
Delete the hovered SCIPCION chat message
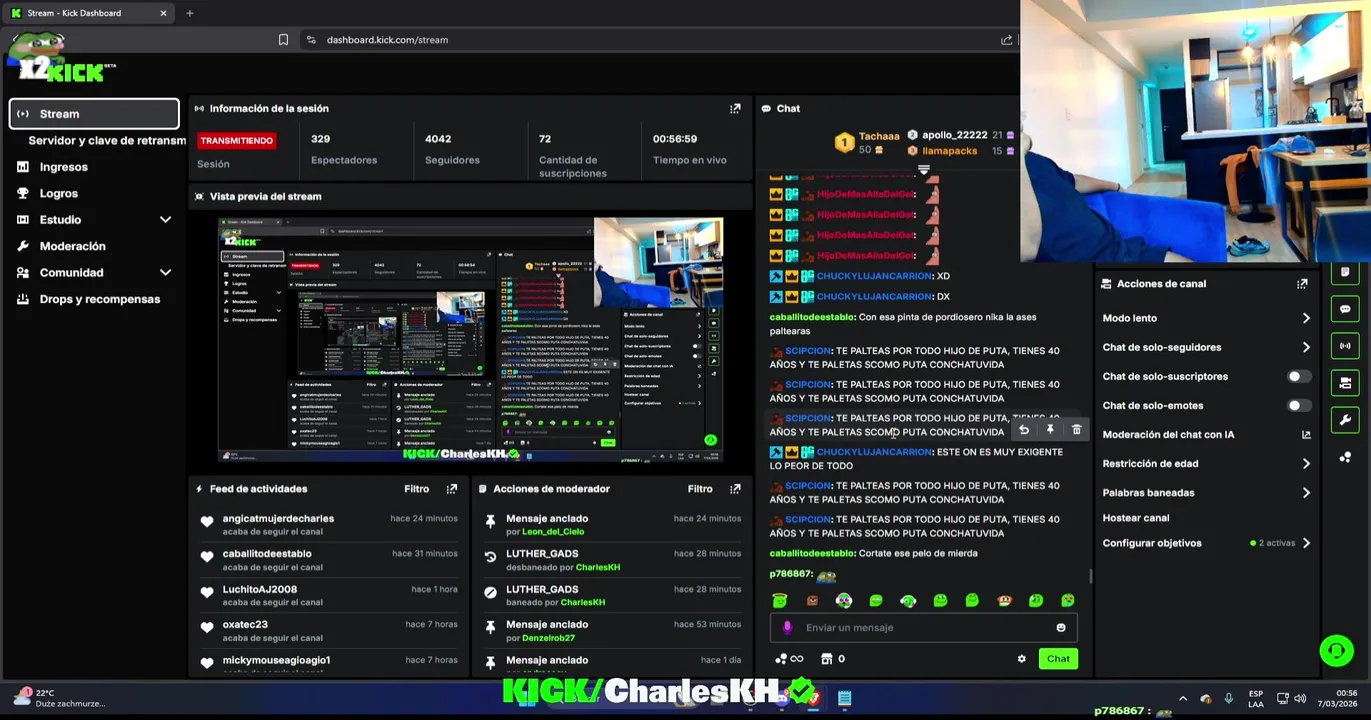pos(1076,430)
